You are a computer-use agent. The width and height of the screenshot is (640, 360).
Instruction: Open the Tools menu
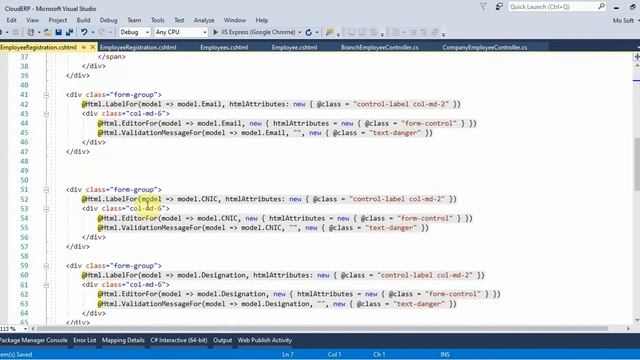coord(158,20)
